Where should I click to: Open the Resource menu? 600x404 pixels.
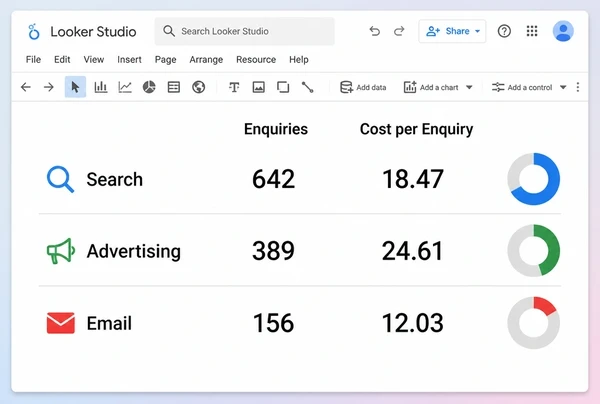(256, 59)
